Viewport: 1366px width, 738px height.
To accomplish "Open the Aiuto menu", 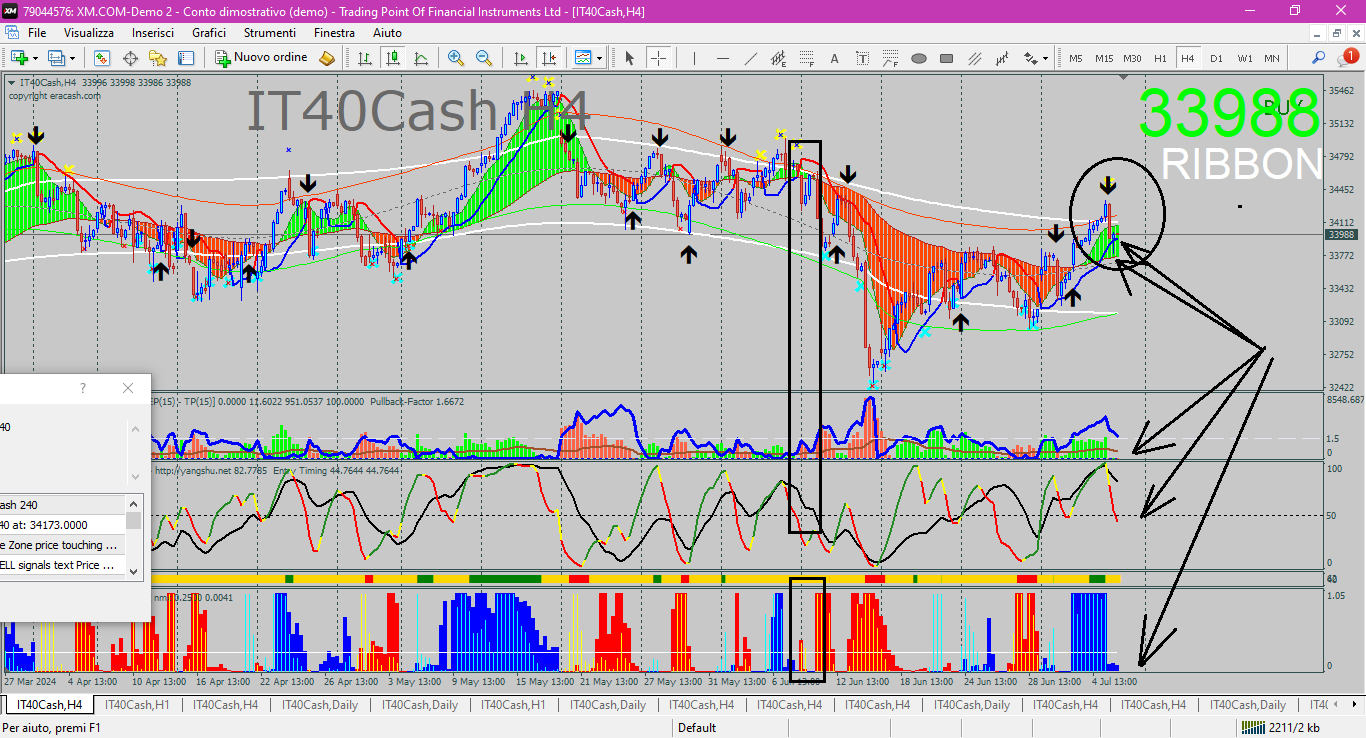I will pyautogui.click(x=387, y=33).
